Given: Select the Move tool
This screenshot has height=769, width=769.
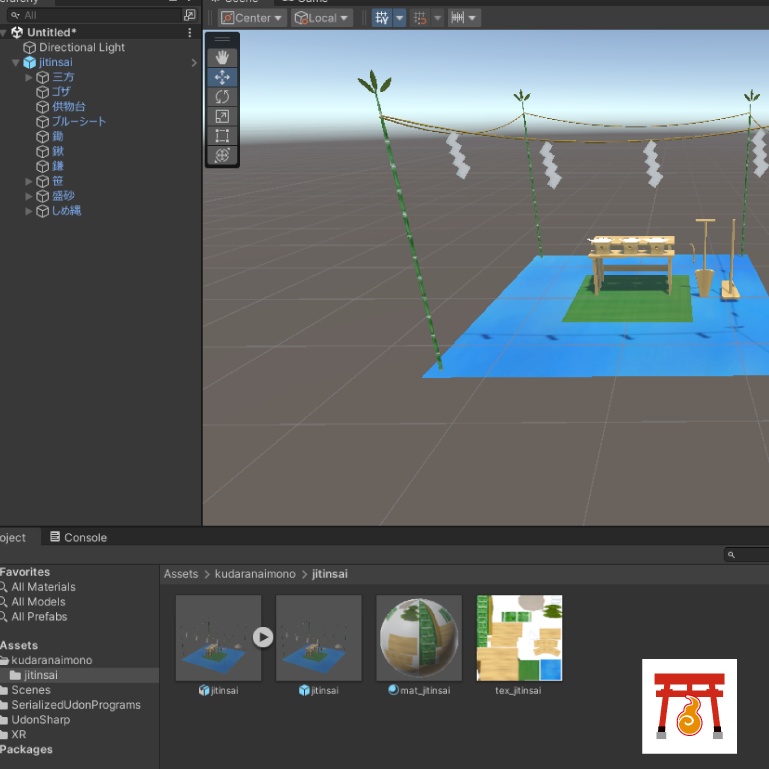Looking at the screenshot, I should [222, 77].
